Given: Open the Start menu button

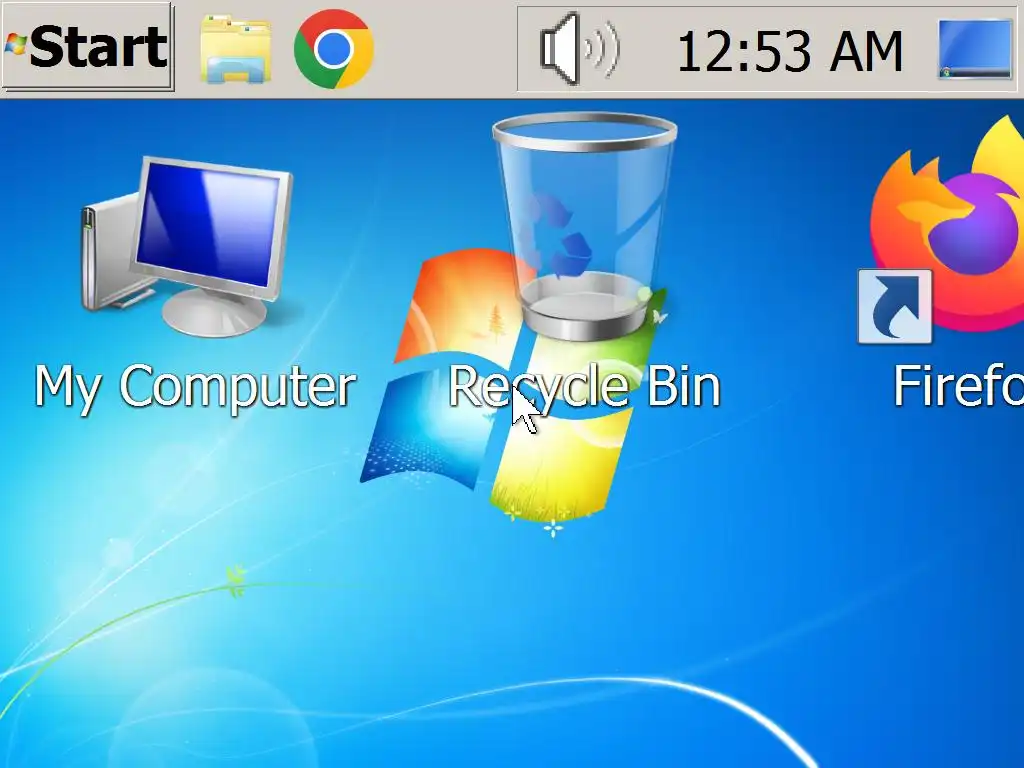Looking at the screenshot, I should pos(88,46).
